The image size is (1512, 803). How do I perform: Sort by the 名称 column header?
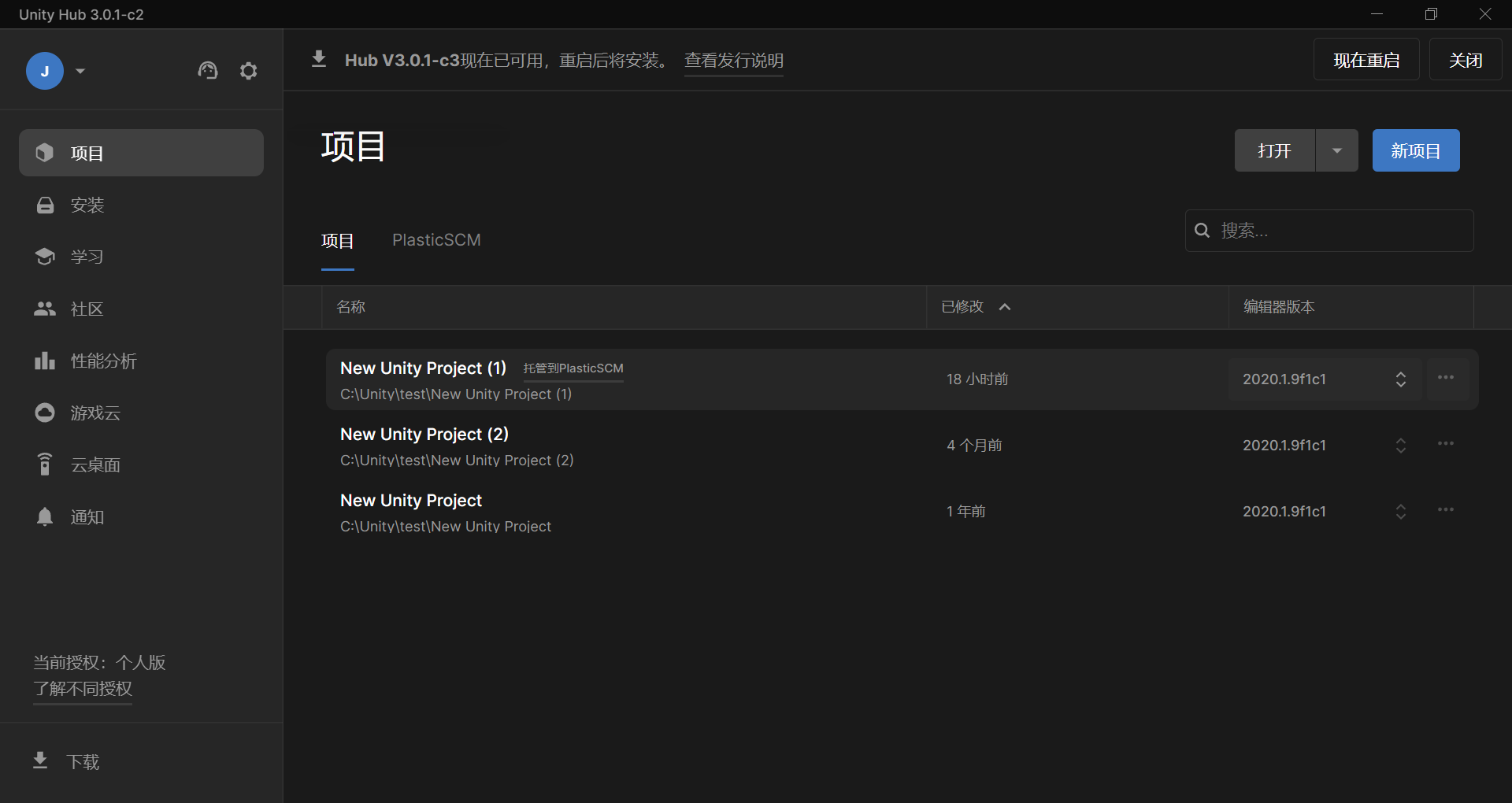351,307
